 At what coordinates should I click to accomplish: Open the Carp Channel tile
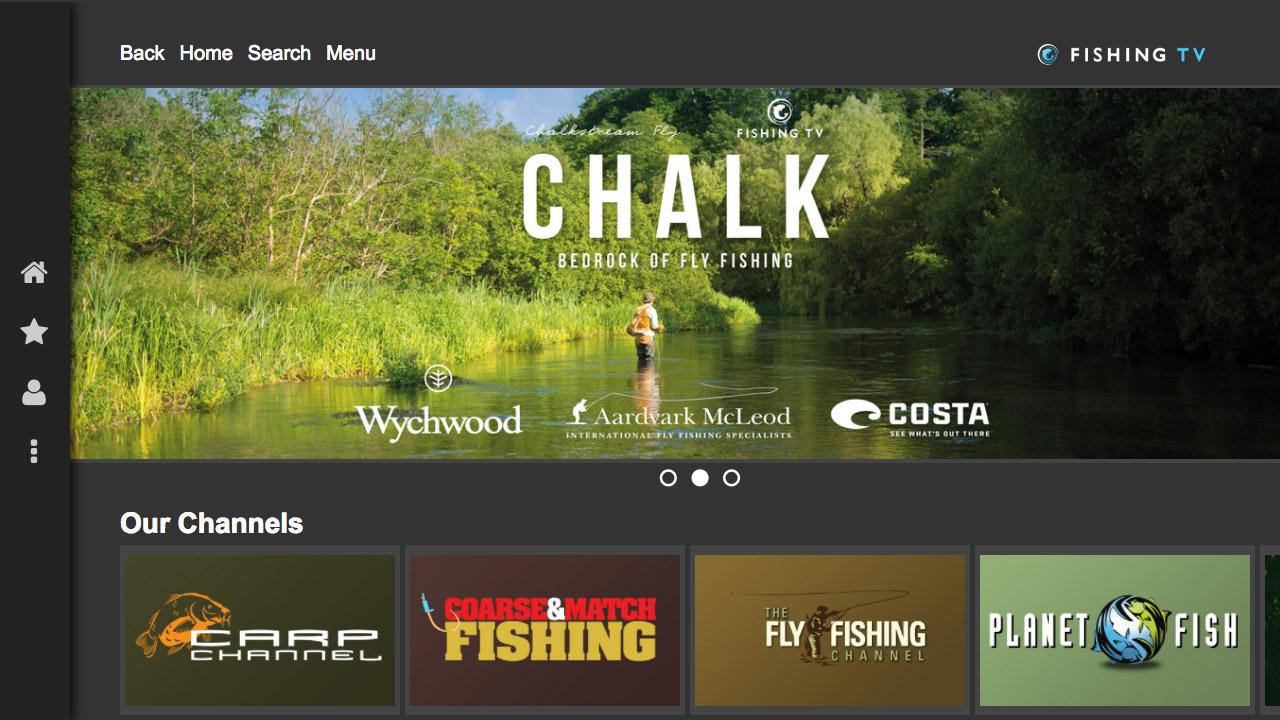click(x=260, y=630)
